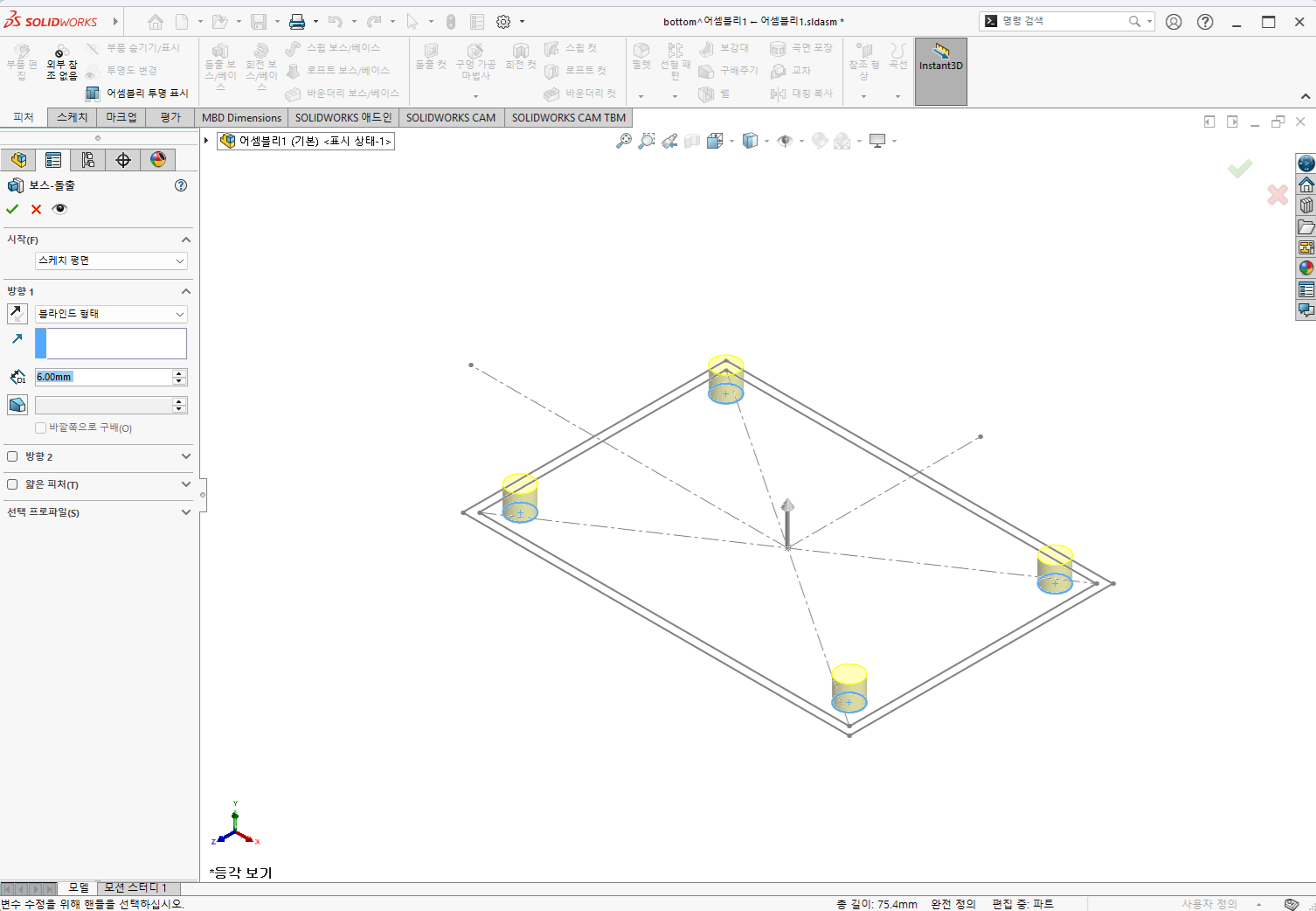Screen dimensions: 1316x911
Task: Open the 블라인드 형태 end condition dropdown
Action: pos(111,314)
